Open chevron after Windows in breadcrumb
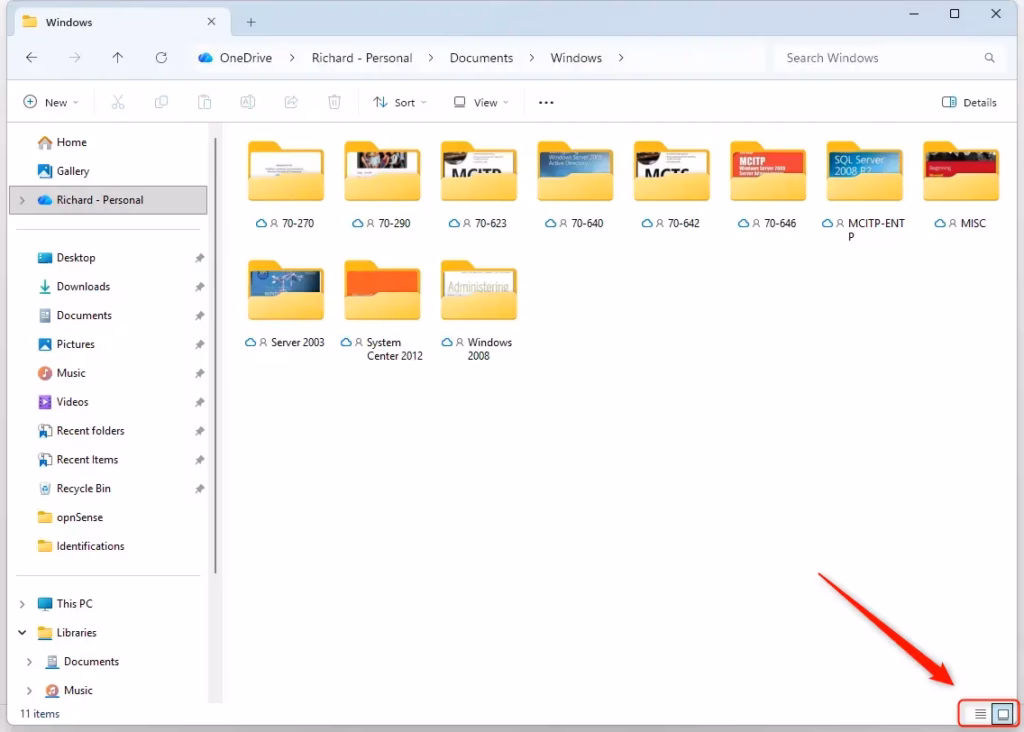This screenshot has width=1024, height=732. coord(621,57)
